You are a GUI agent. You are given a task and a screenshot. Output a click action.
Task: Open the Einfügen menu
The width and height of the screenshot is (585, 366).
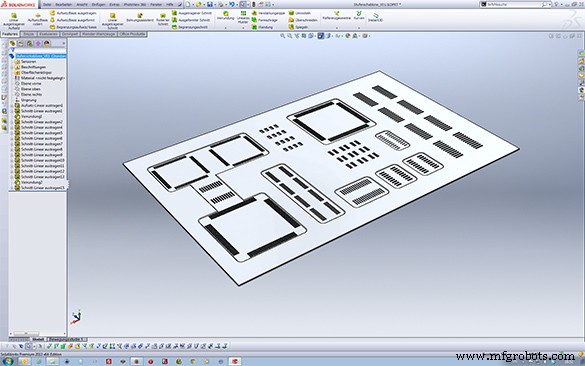coord(98,4)
